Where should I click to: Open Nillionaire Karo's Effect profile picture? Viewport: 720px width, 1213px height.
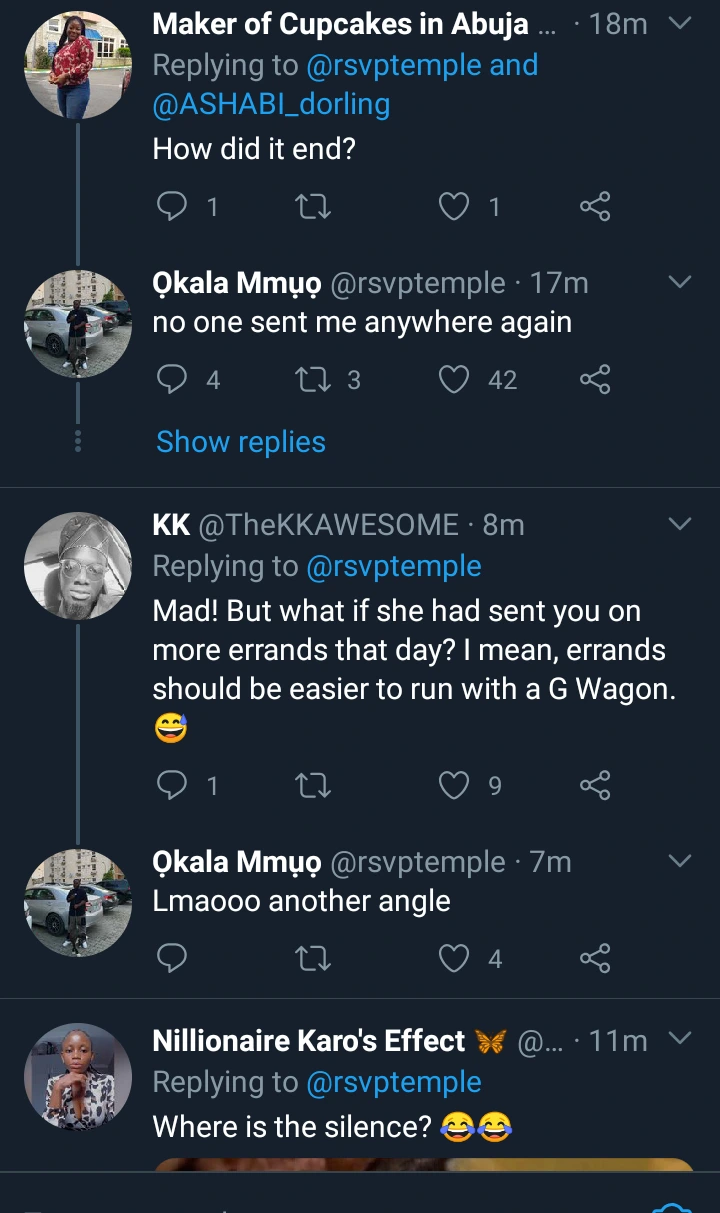pos(78,1076)
